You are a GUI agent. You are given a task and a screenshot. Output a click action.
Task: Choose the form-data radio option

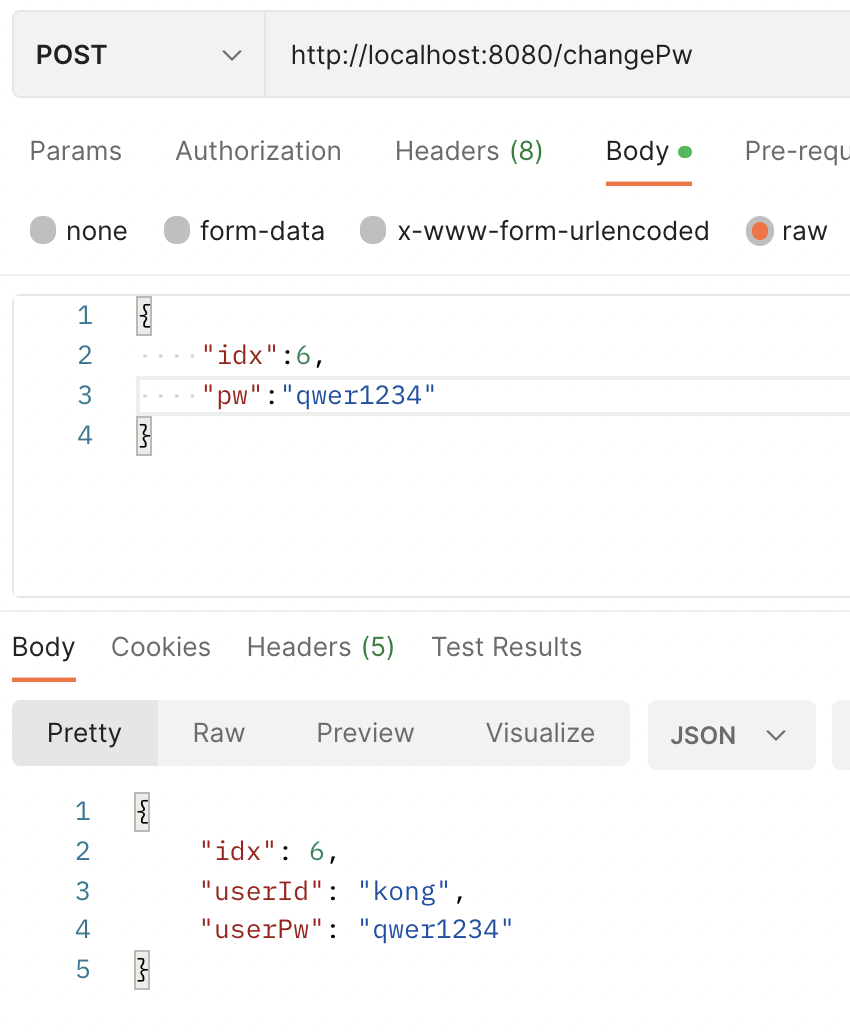tap(177, 231)
